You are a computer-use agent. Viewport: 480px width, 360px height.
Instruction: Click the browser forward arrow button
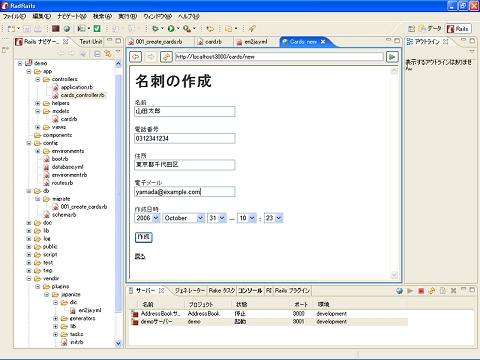tap(151, 57)
